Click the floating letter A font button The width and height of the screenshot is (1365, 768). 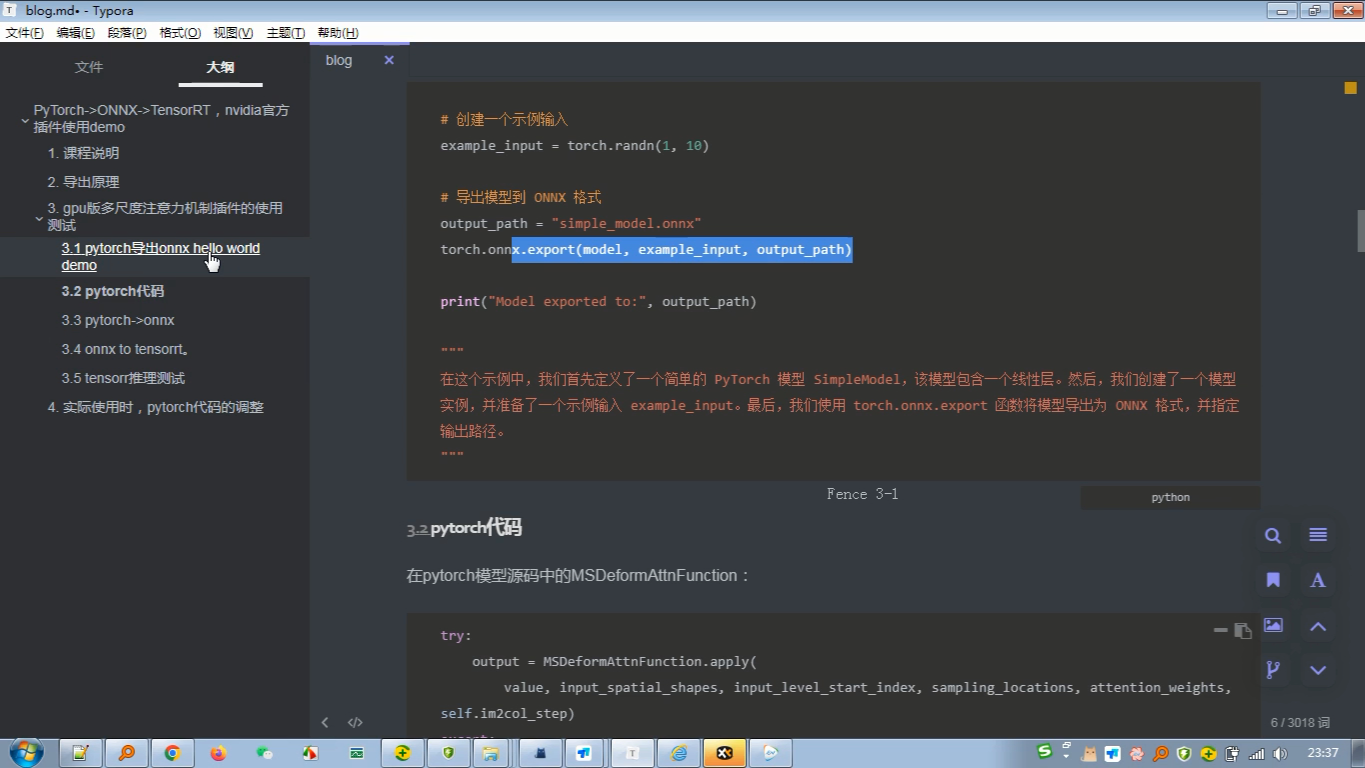1318,580
